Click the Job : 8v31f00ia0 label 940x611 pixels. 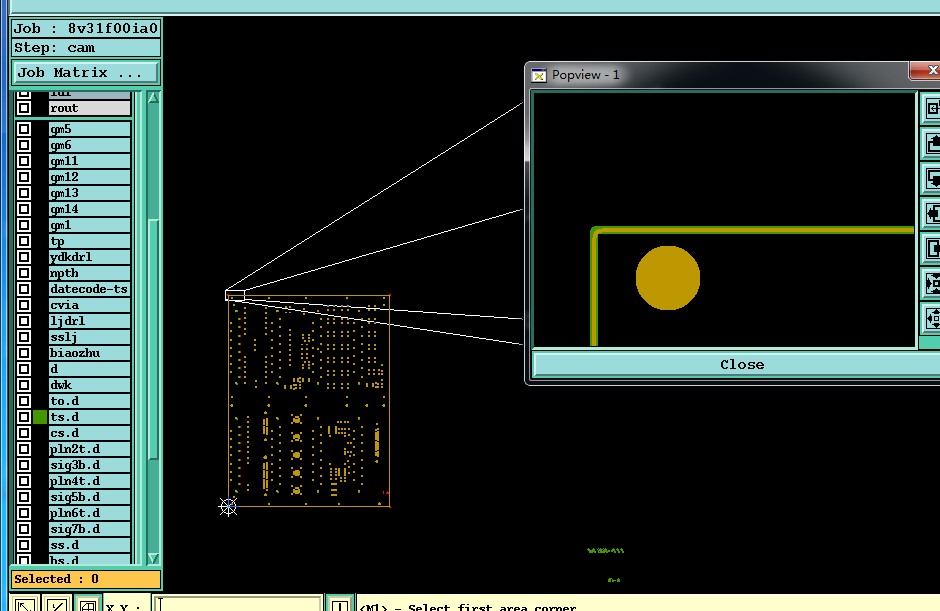(x=86, y=28)
